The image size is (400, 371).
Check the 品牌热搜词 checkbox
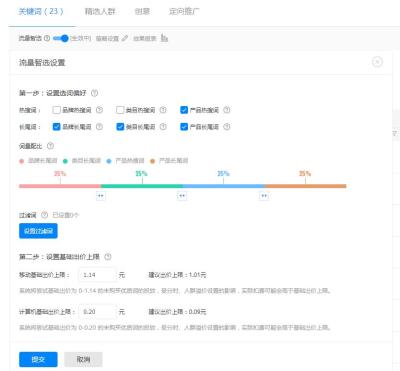pos(56,110)
